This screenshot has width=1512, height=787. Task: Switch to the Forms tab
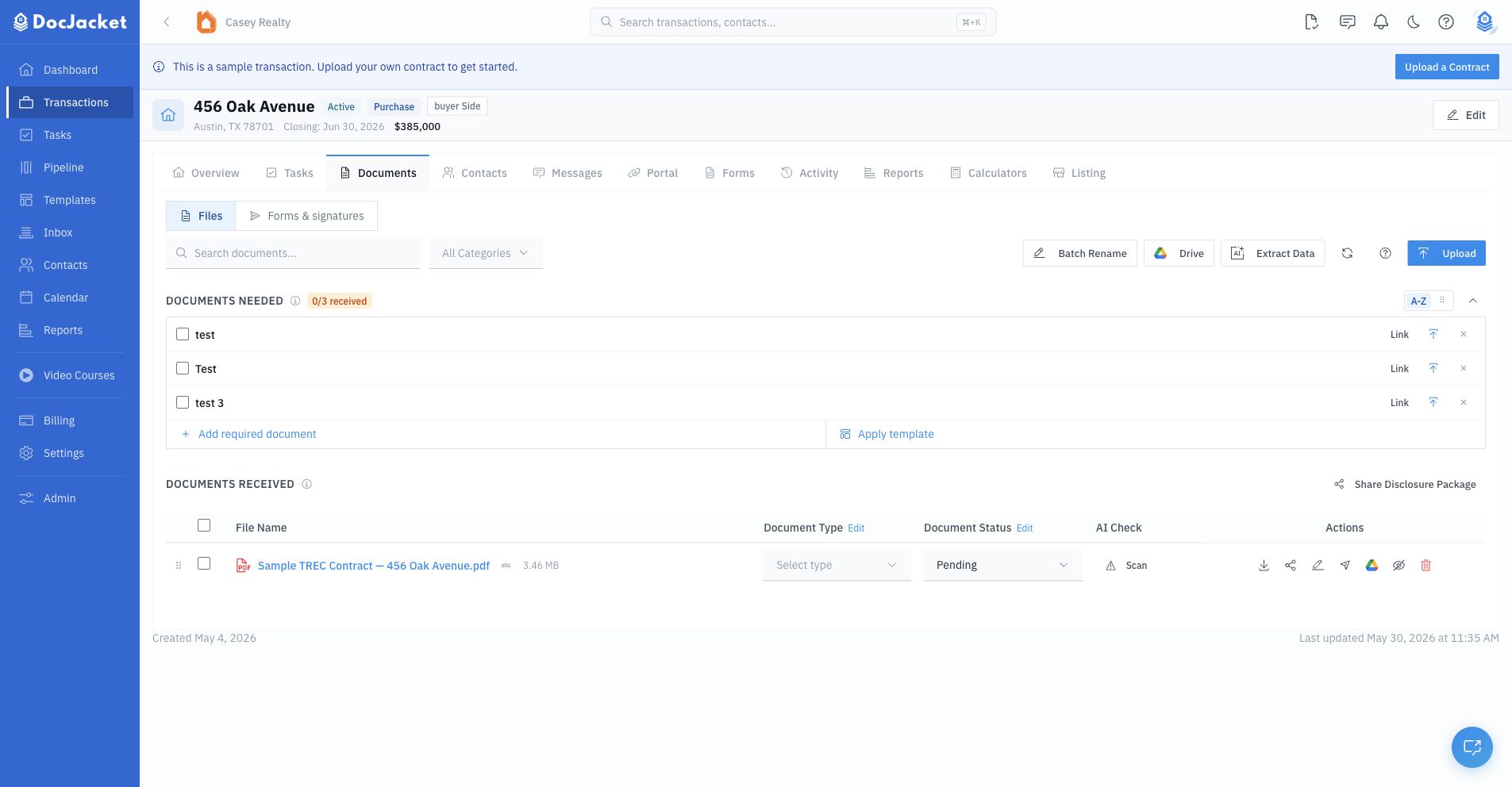pyautogui.click(x=729, y=173)
